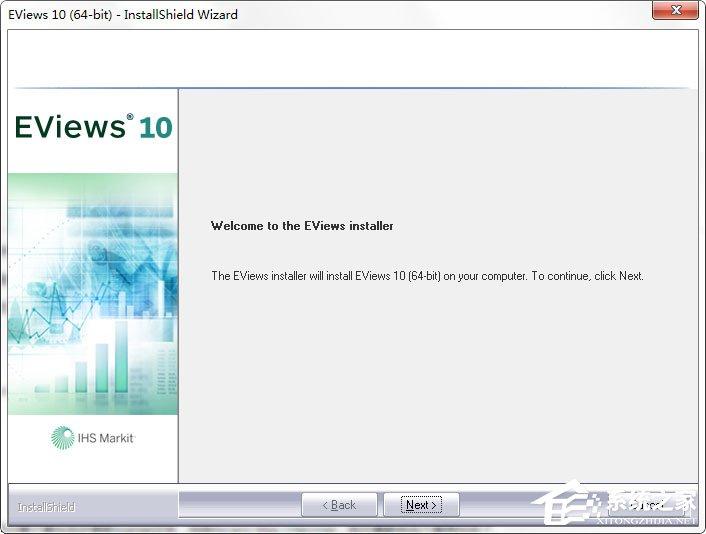Click the installer description sentence
Screen dimensions: 706x534
coord(427,276)
